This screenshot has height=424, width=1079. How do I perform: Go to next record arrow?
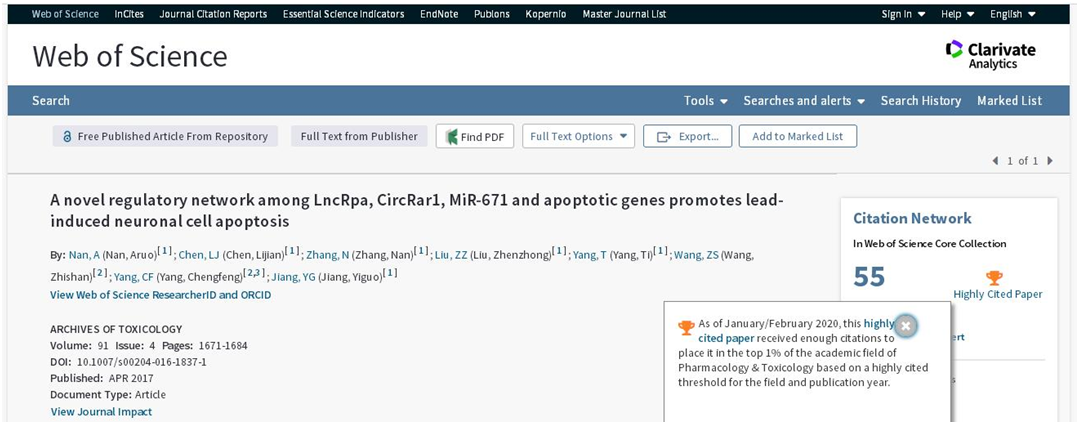tap(1049, 161)
